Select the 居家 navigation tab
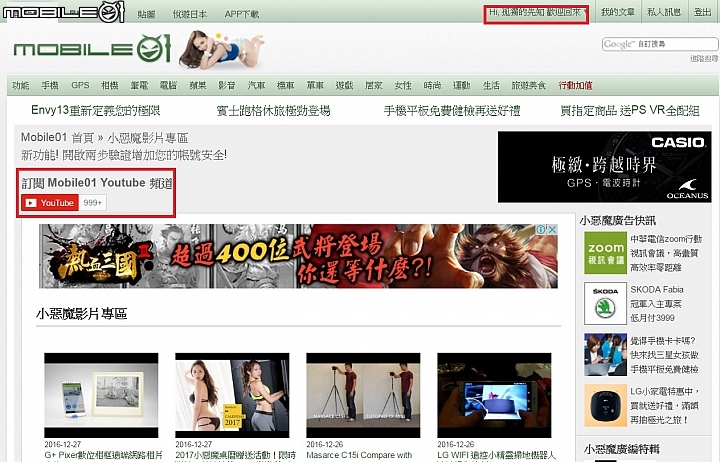This screenshot has width=720, height=462. coord(374,85)
